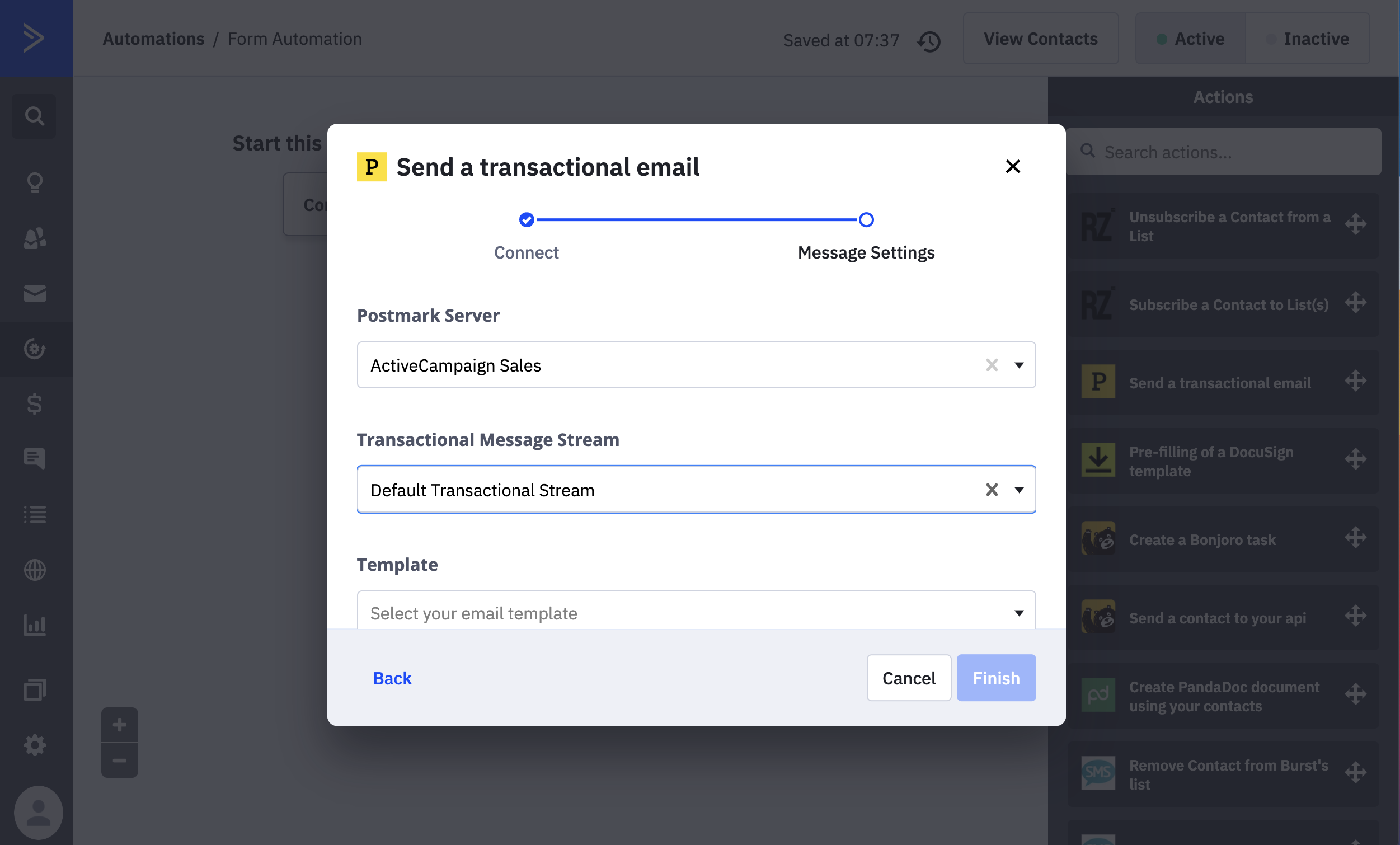Expand the Transactional Message Stream dropdown arrow
Screen dimensions: 1400x845
[1020, 490]
